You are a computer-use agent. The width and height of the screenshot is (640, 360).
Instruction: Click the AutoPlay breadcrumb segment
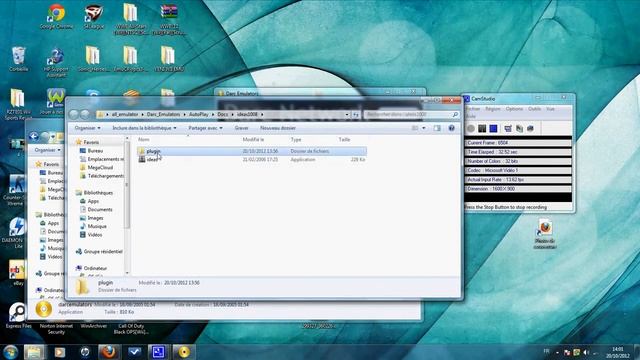point(199,115)
